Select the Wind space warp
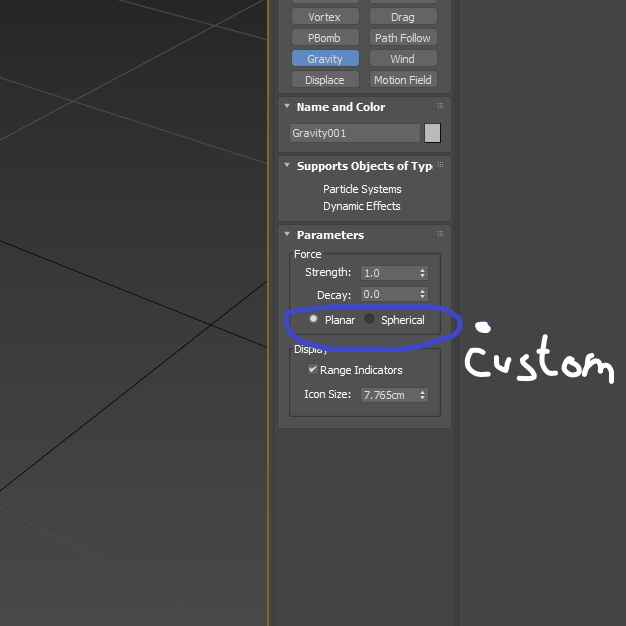Screen dimensions: 626x626 click(403, 59)
